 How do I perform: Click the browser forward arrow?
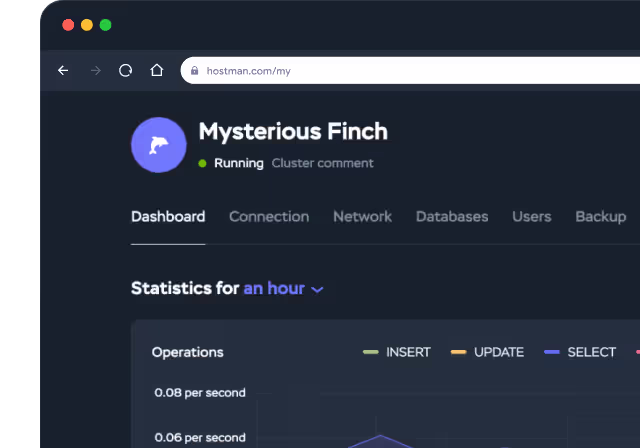[96, 71]
